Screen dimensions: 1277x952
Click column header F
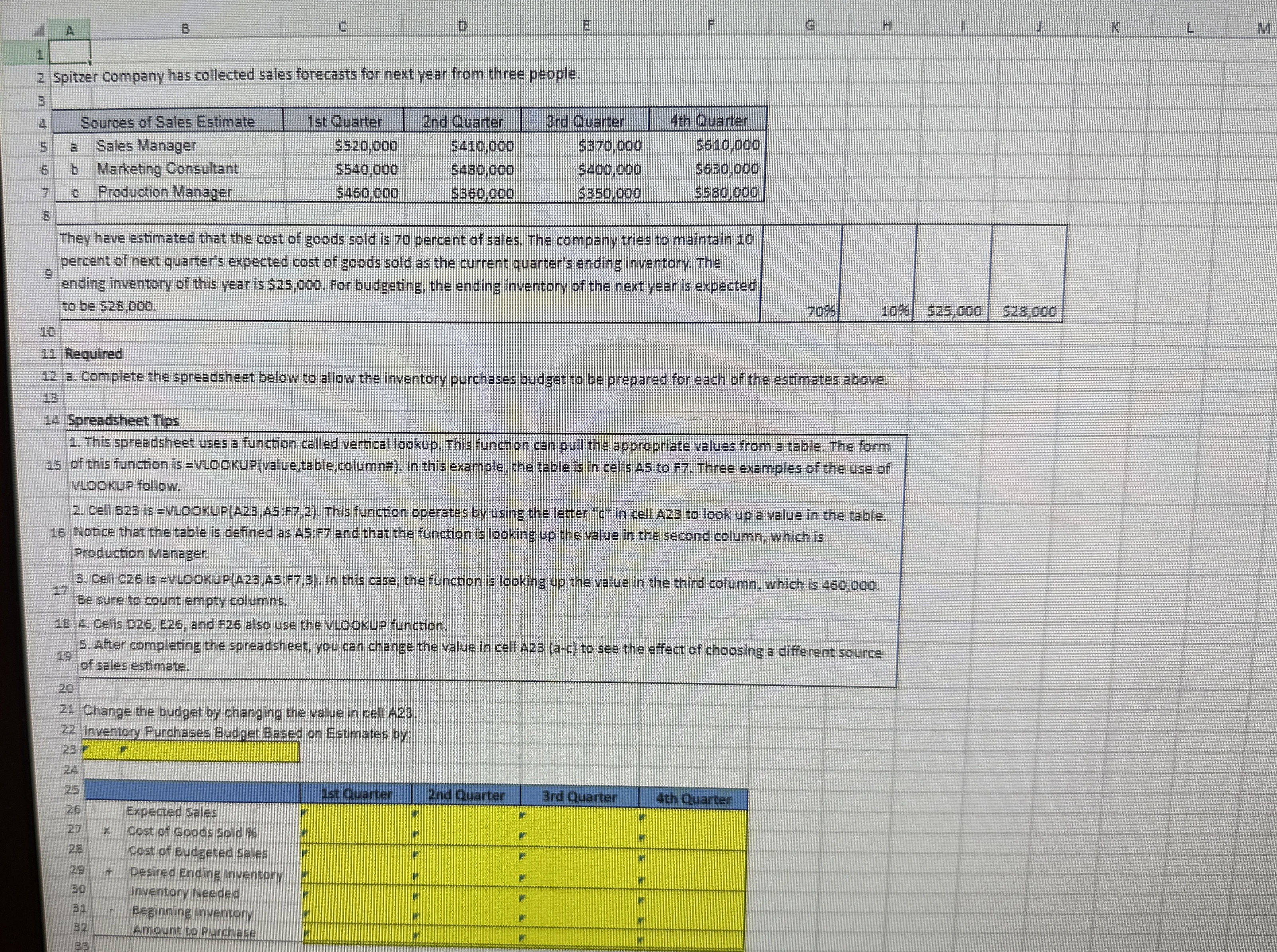(710, 25)
